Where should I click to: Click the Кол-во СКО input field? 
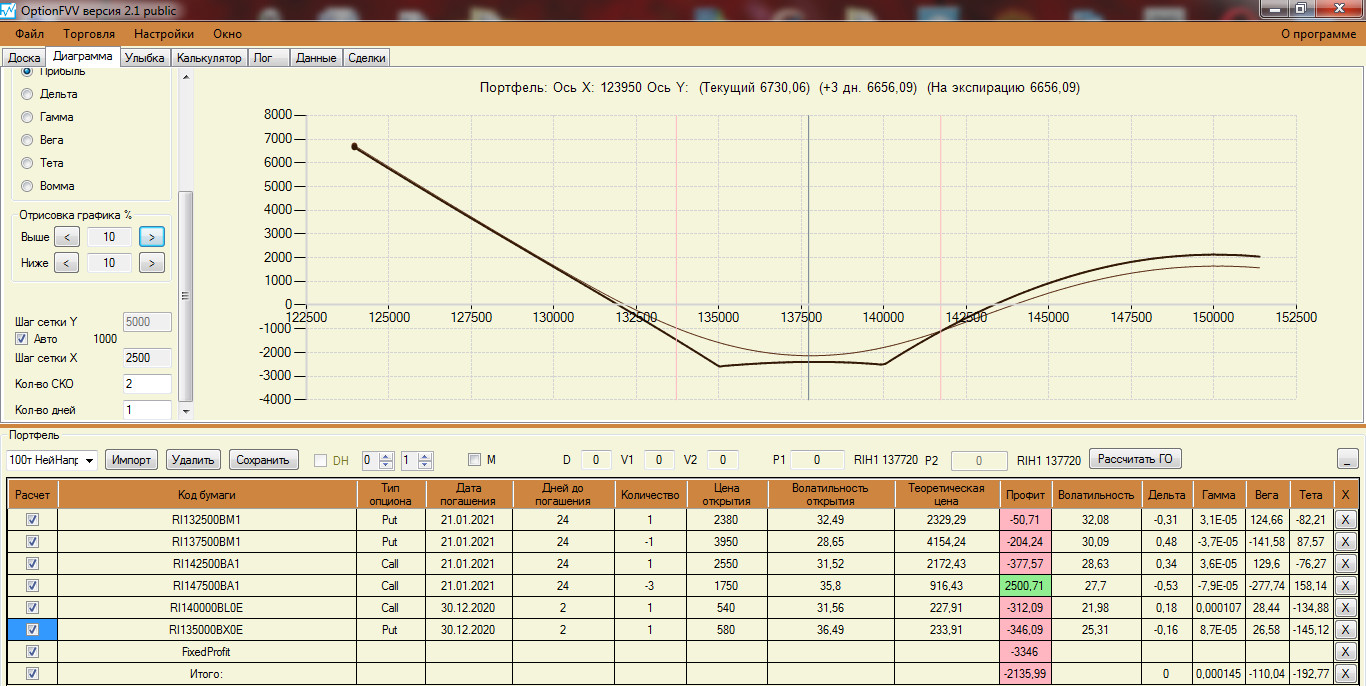pos(147,384)
